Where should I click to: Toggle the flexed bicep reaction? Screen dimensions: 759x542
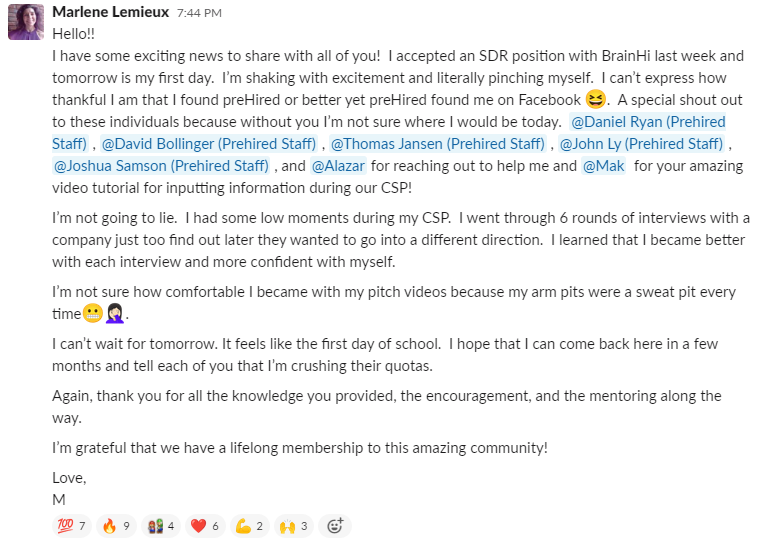pos(248,525)
